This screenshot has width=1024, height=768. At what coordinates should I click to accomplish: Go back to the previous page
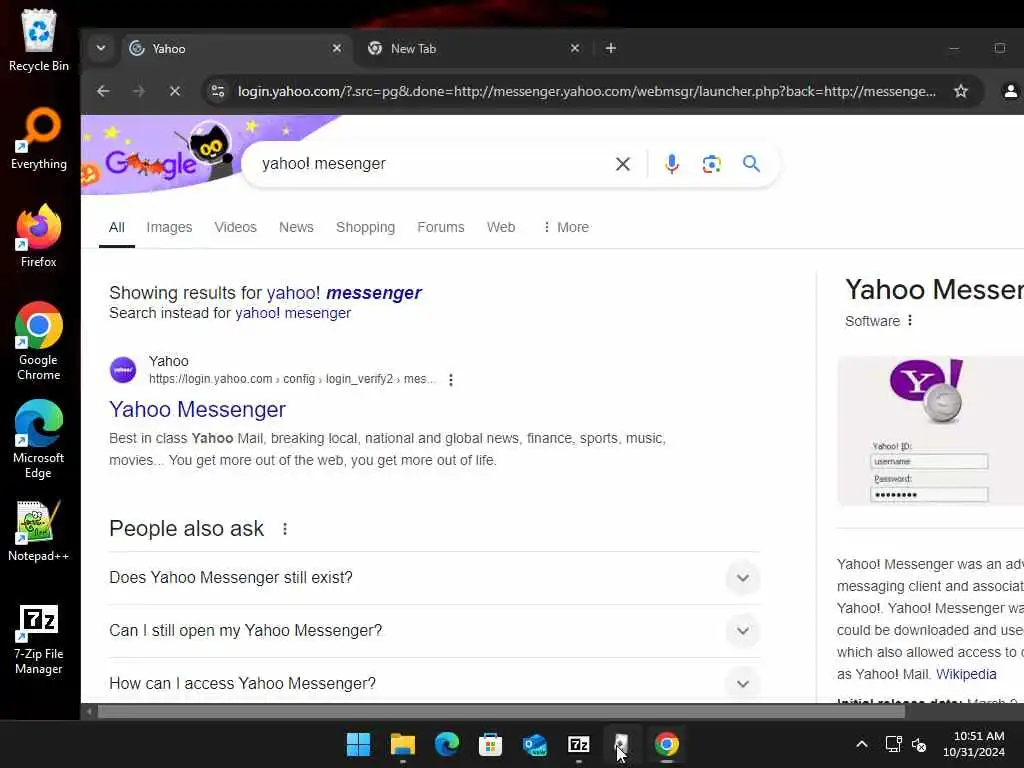coord(103,91)
